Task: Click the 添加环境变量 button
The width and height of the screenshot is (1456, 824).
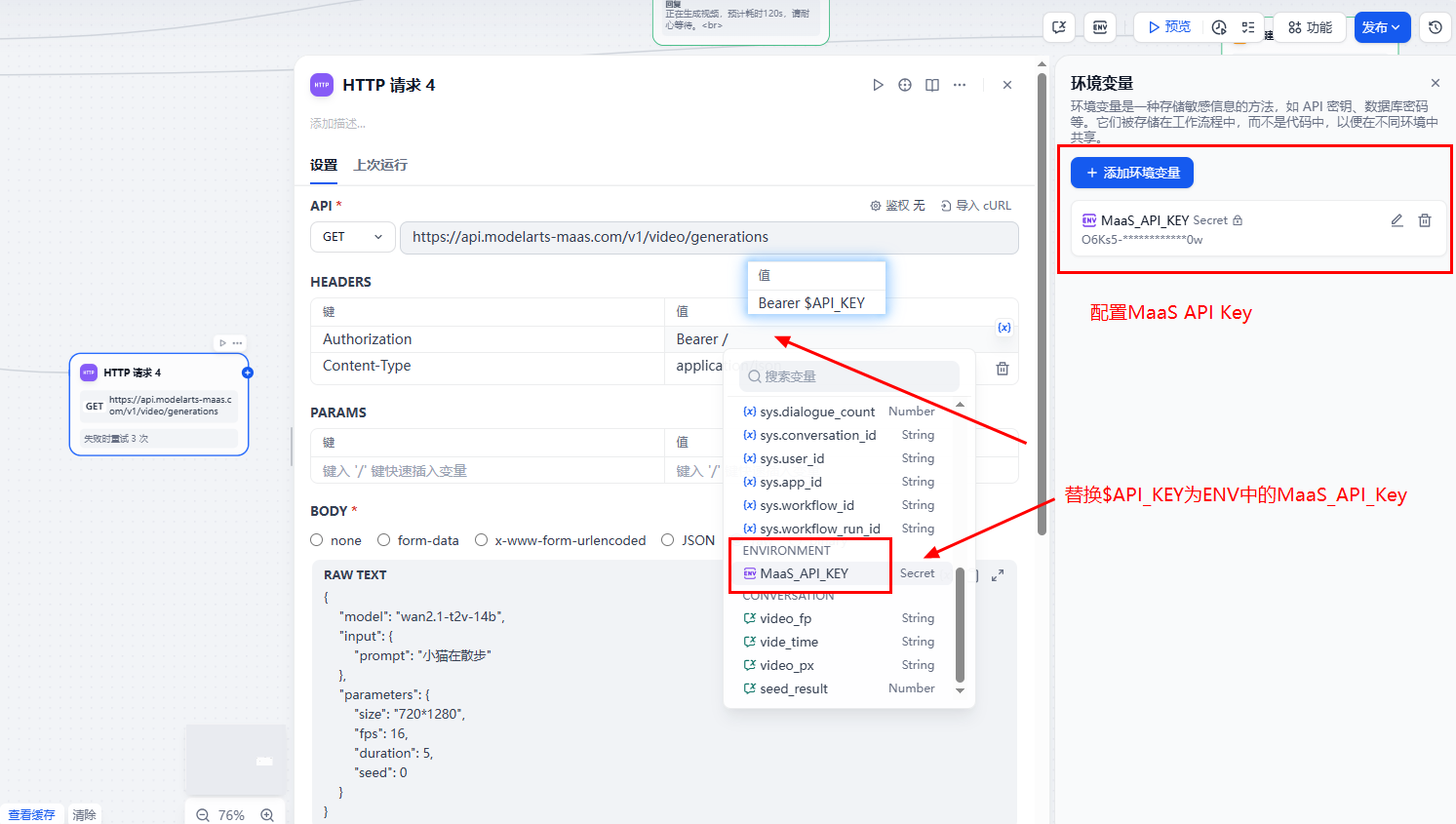Action: pos(1132,173)
